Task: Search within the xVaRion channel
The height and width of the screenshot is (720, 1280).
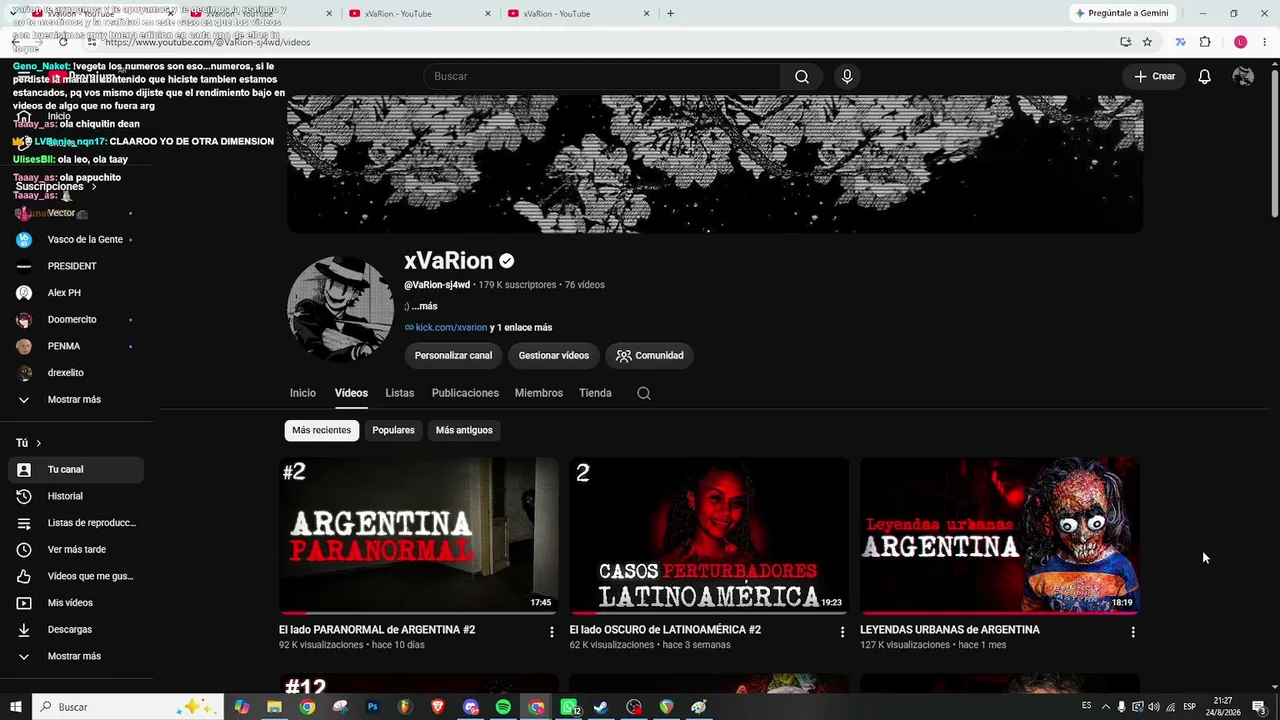Action: (x=644, y=393)
